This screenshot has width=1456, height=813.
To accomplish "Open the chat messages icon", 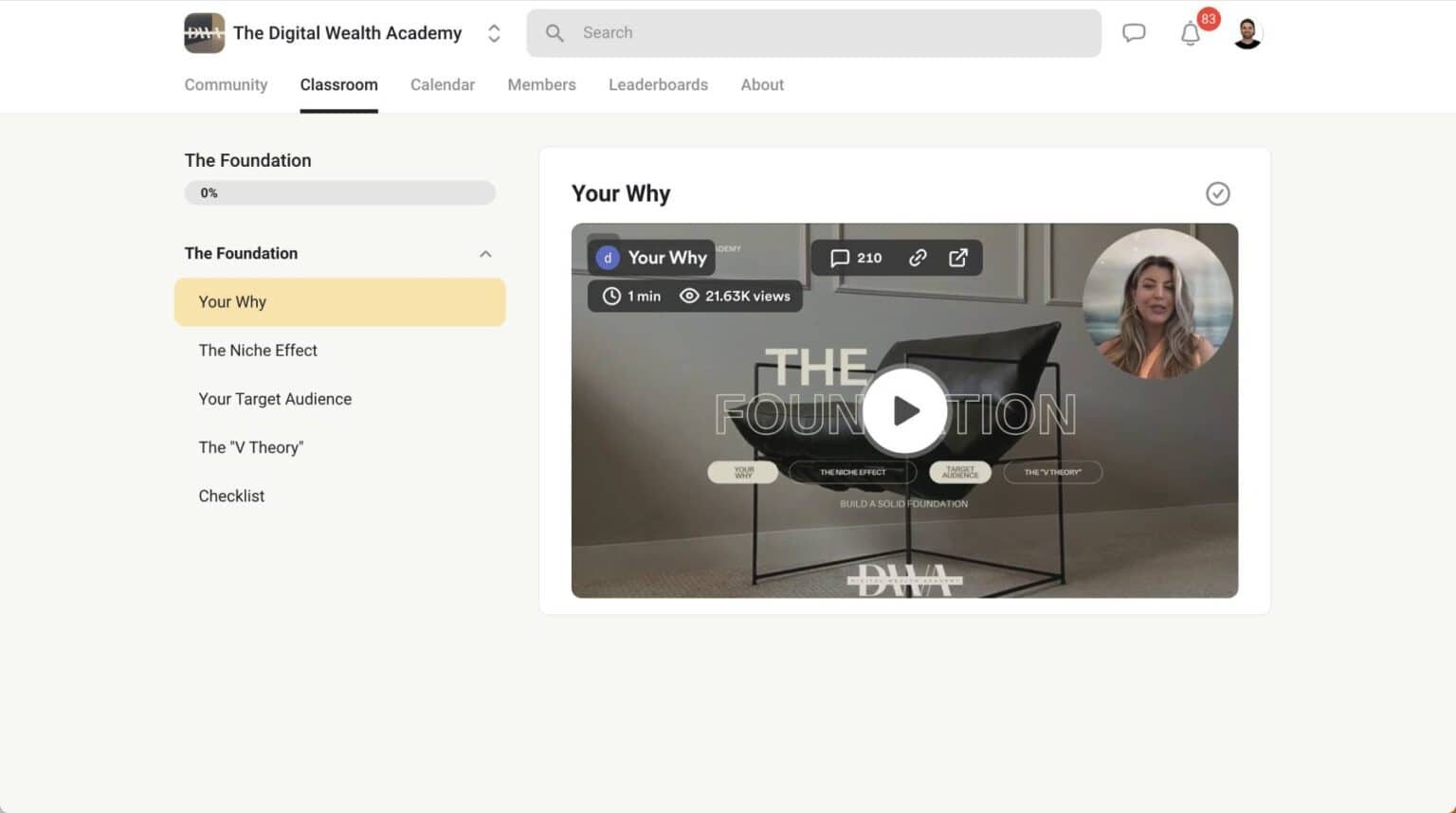I will click(x=1134, y=31).
